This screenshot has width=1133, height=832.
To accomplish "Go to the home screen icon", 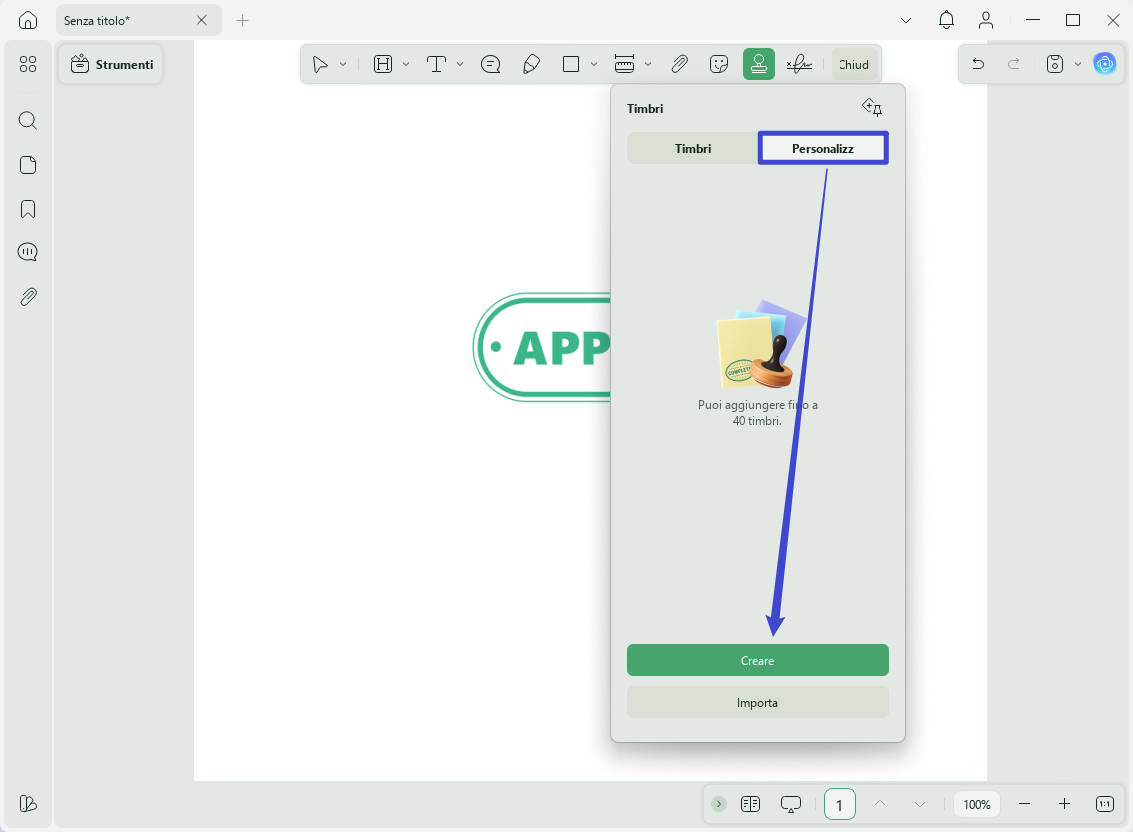I will 27,20.
